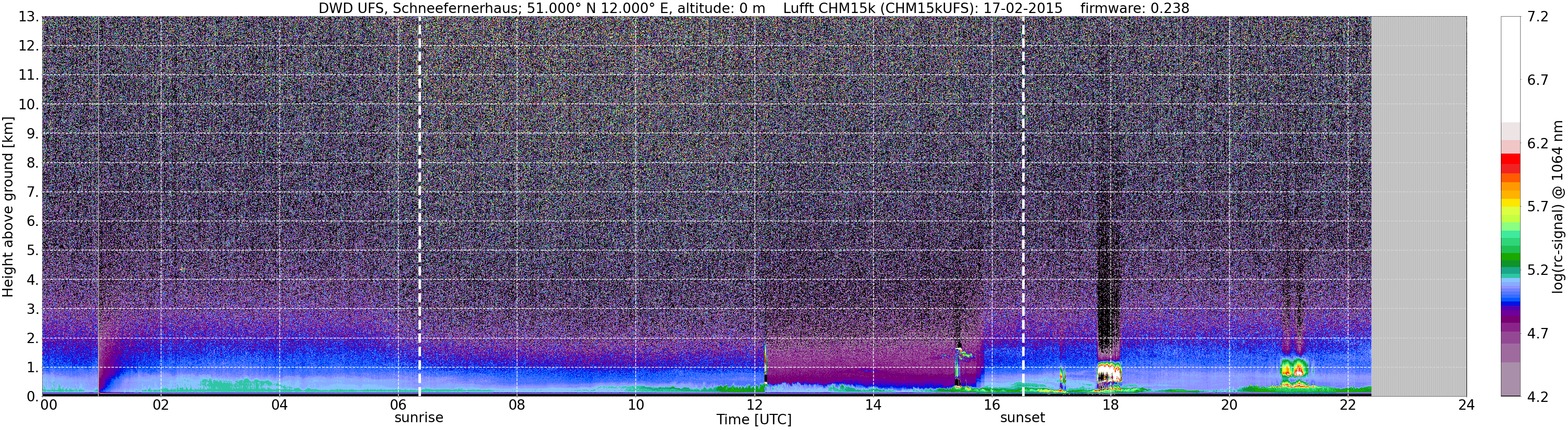The height and width of the screenshot is (430, 1568).
Task: Click the height axis tick '3.'
Action: point(32,309)
